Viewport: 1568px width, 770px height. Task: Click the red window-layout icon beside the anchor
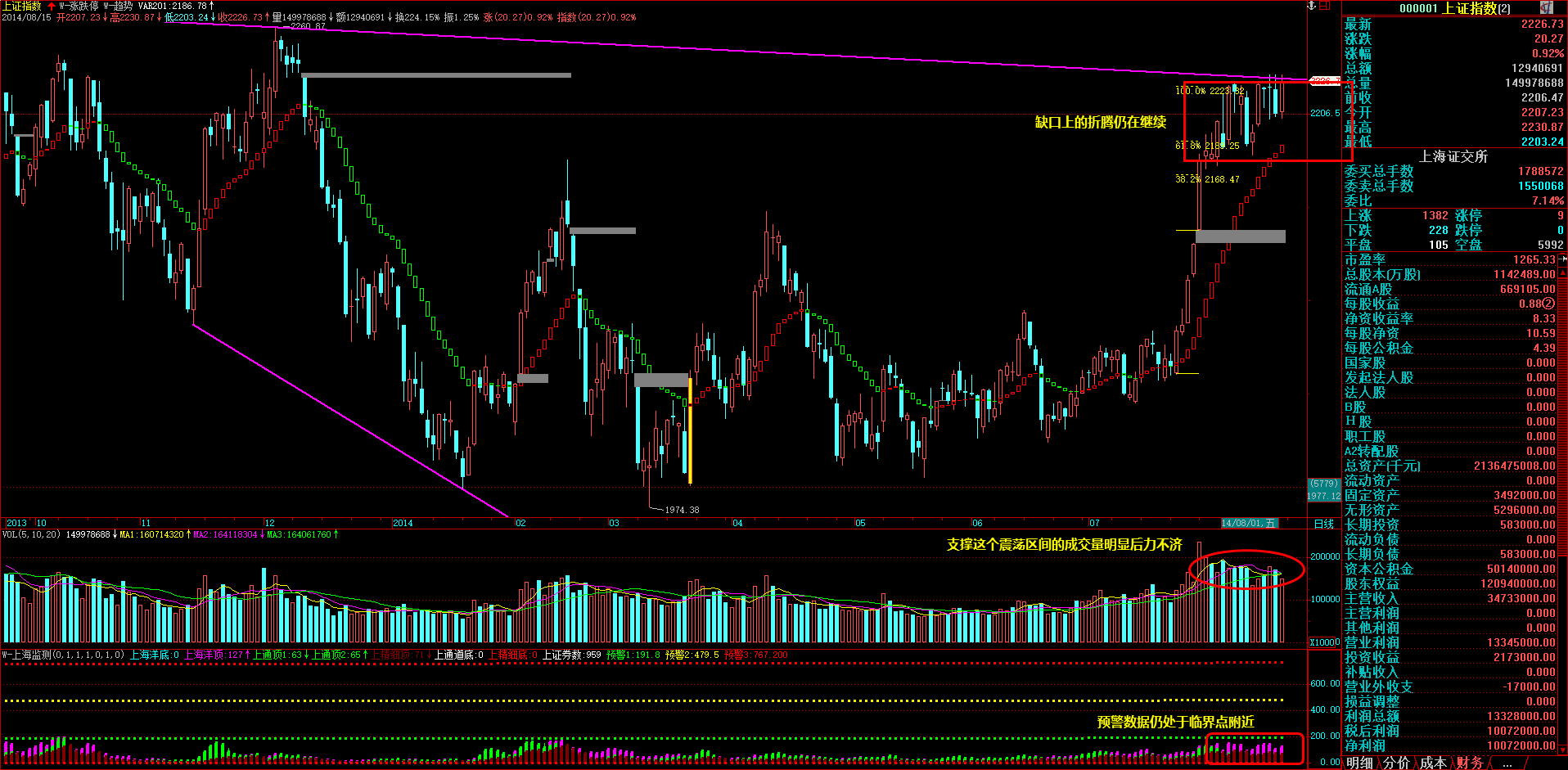point(1326,6)
